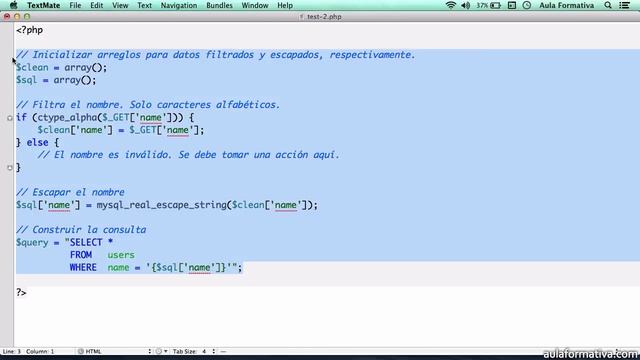Toggle fold marker at closing brace line

coord(10,168)
